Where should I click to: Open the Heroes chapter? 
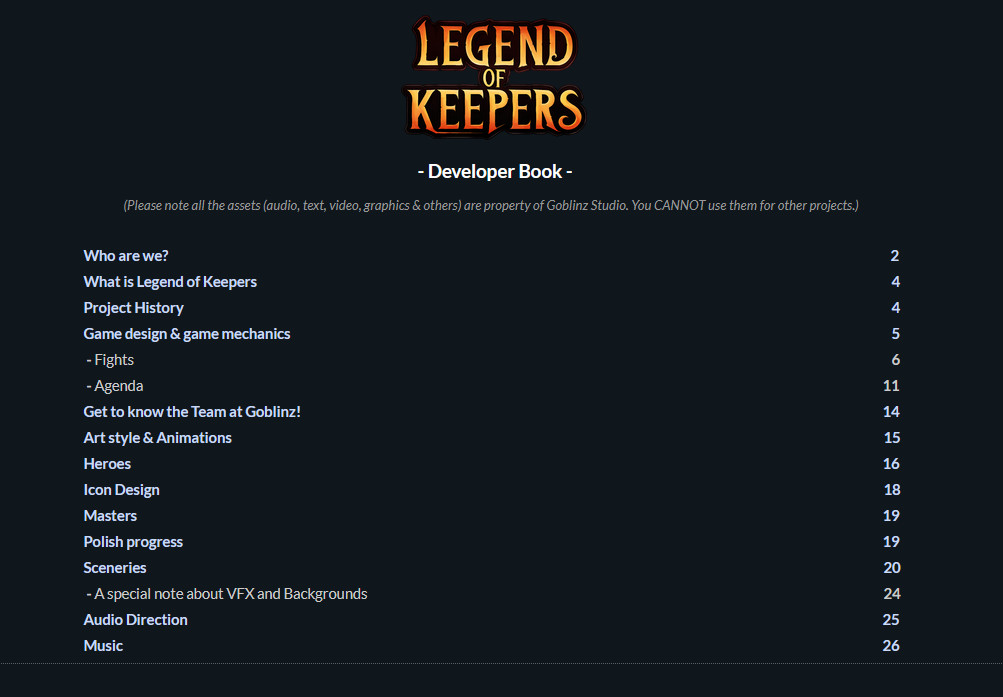tap(107, 464)
